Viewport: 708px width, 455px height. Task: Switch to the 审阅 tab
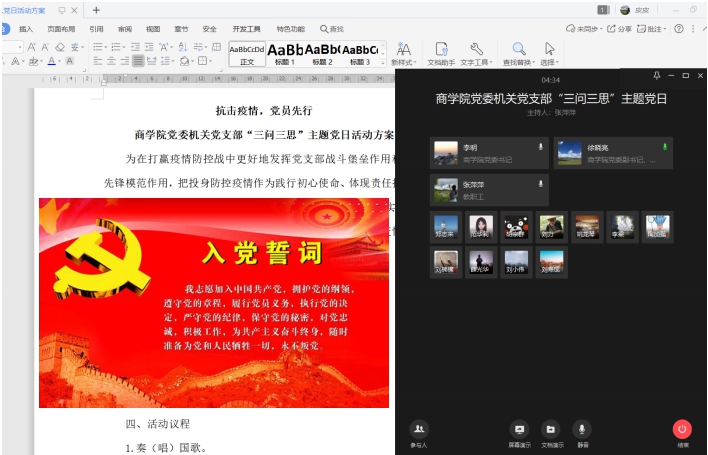tap(125, 29)
